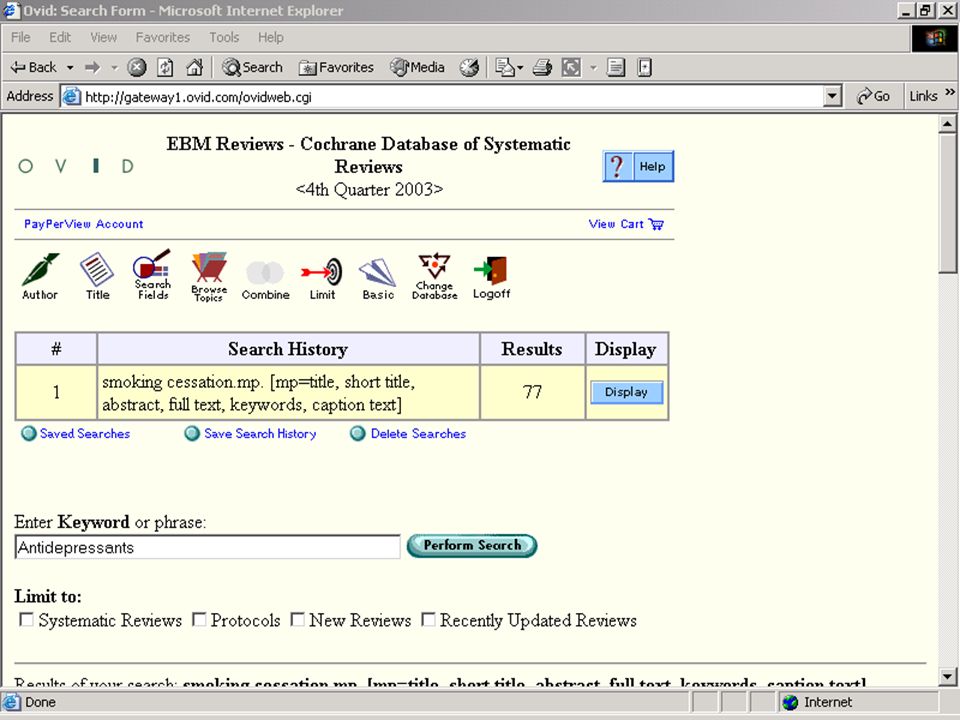Click the Logoff icon
Viewport: 960px width, 720px height.
click(x=491, y=277)
